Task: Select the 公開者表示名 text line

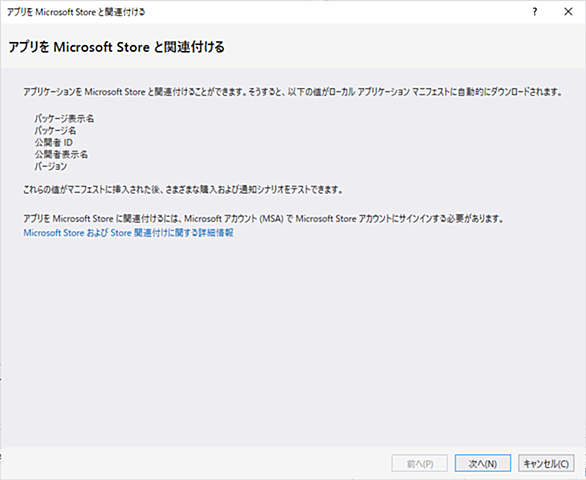Action: (61, 154)
